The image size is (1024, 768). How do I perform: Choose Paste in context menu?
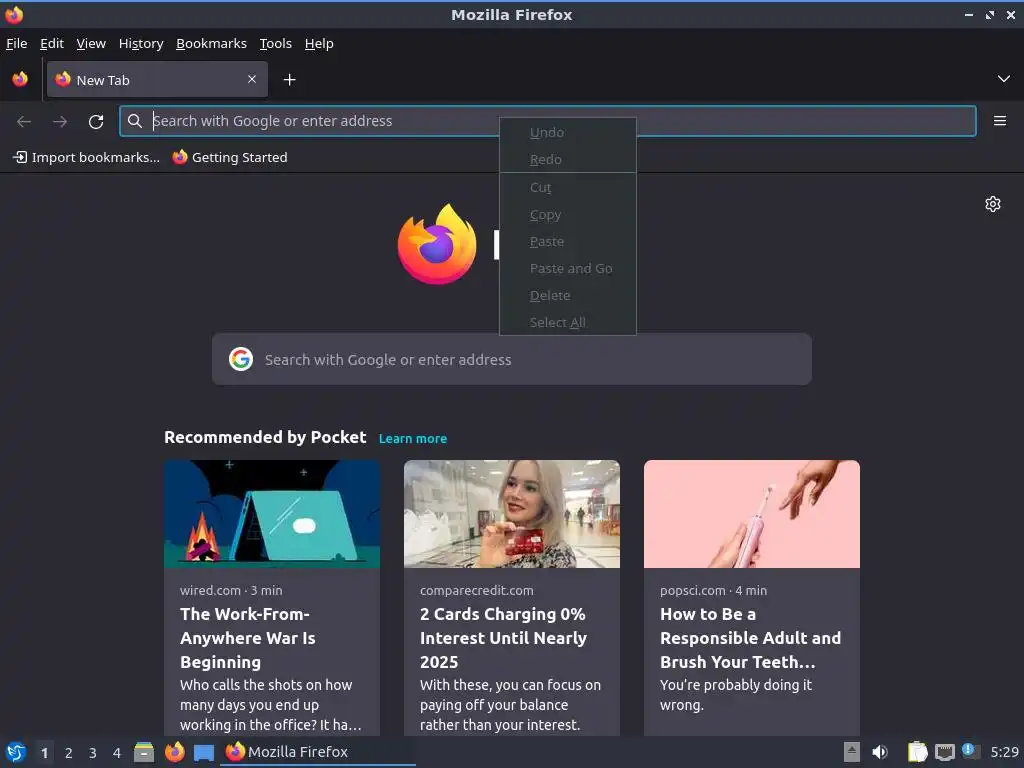point(568,242)
